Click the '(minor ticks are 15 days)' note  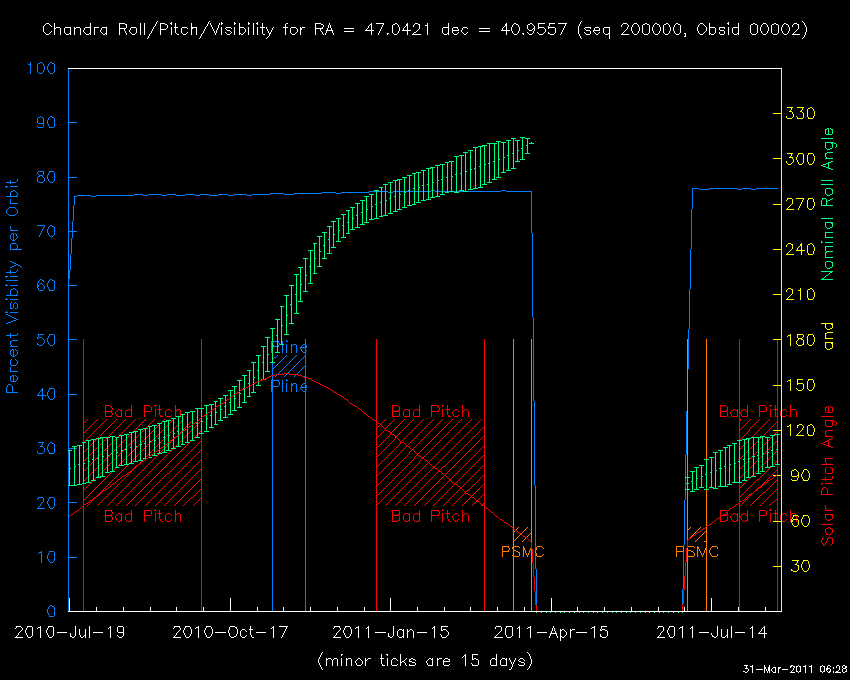424,661
